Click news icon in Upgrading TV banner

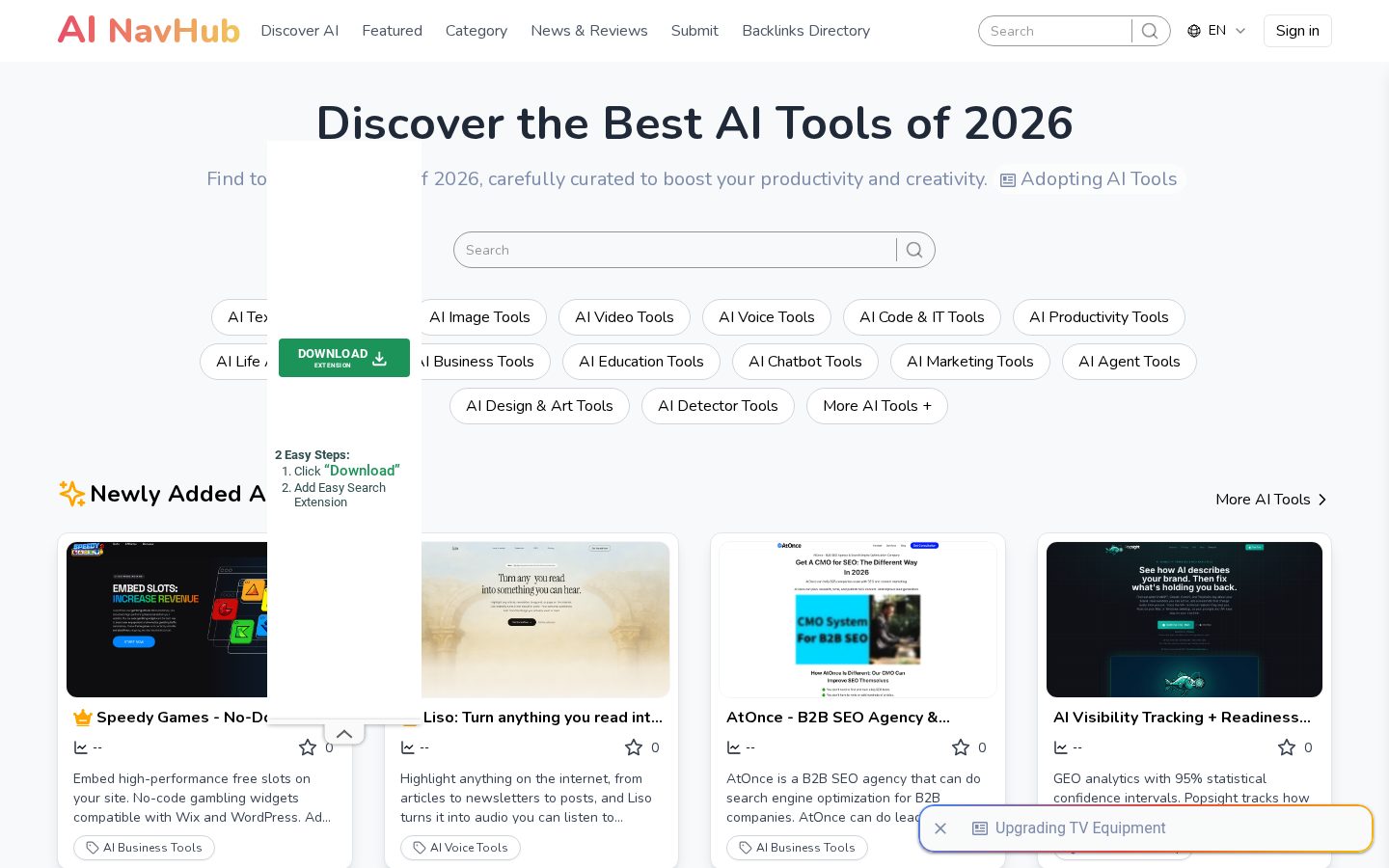tap(980, 828)
